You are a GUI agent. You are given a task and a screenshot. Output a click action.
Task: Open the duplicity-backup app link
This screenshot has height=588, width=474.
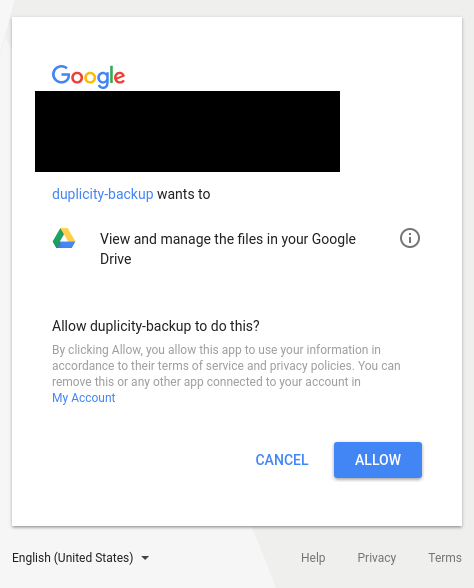(103, 194)
